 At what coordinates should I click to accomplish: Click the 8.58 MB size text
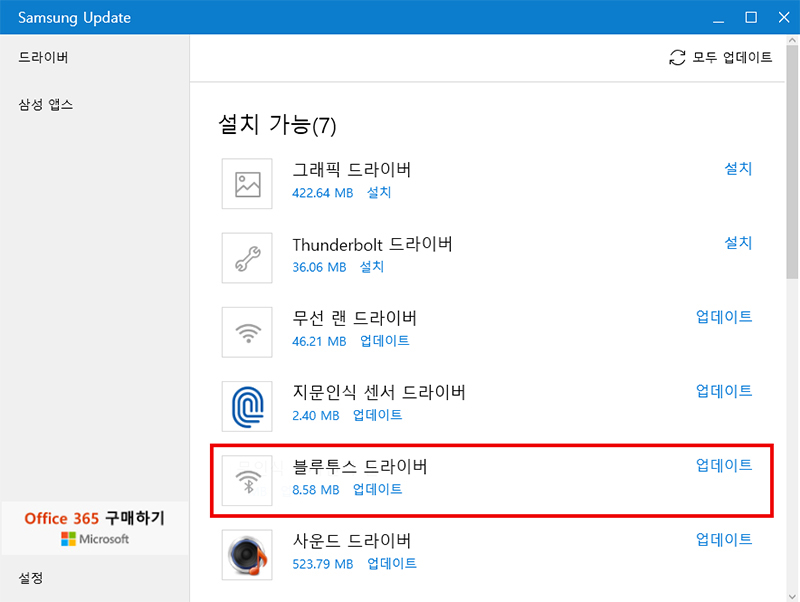pos(316,490)
